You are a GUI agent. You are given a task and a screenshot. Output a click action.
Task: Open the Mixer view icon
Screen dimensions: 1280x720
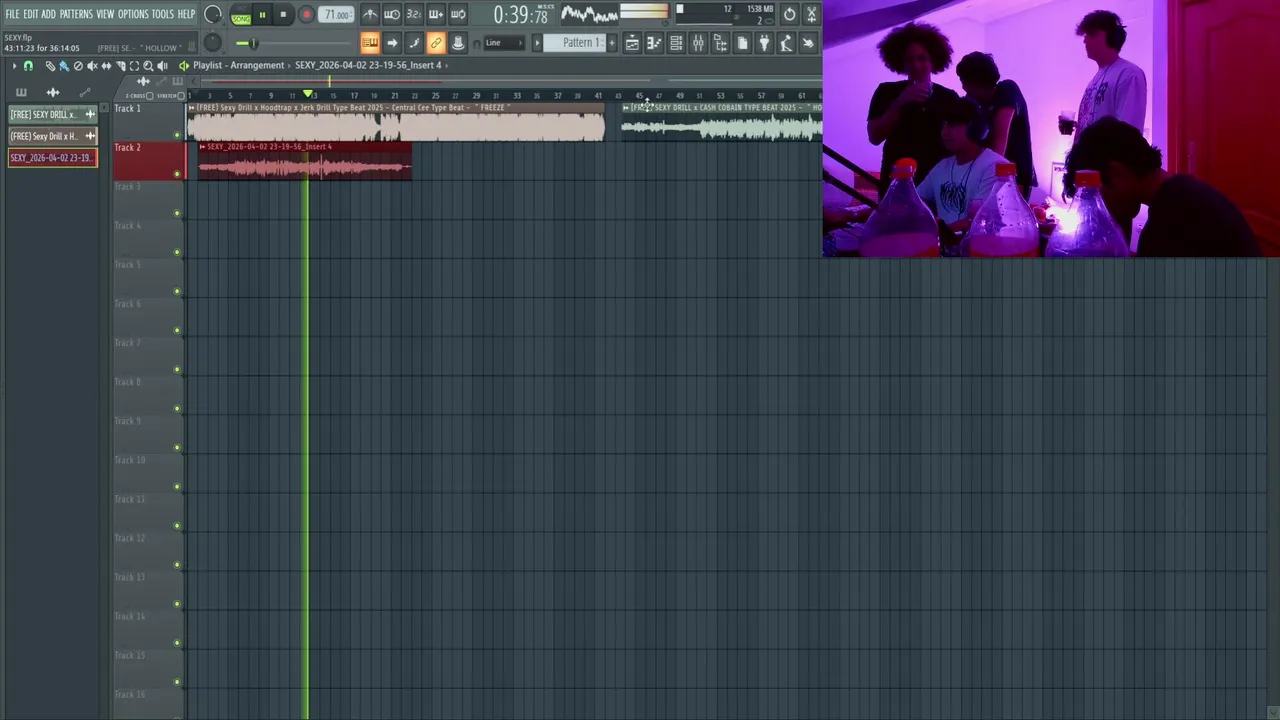pyautogui.click(x=698, y=43)
